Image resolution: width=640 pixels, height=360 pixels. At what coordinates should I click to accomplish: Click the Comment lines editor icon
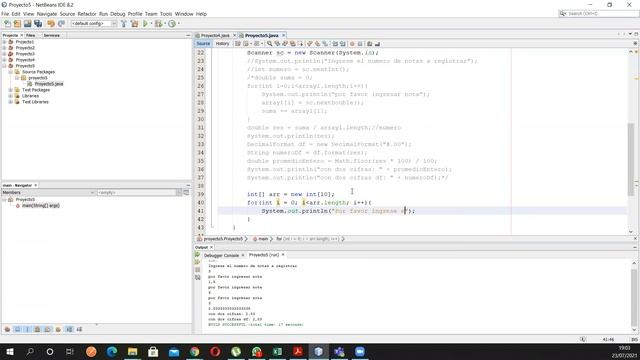coord(369,44)
